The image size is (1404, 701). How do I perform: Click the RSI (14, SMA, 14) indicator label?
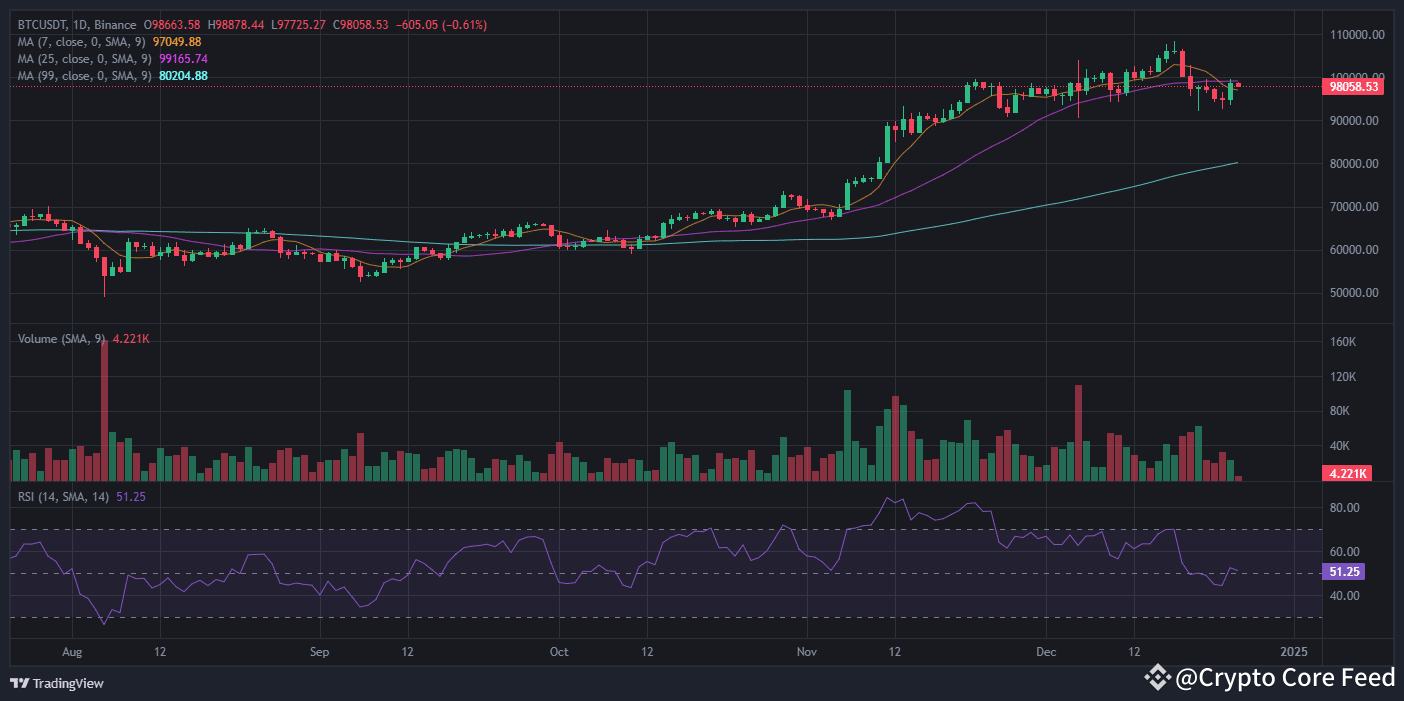click(x=64, y=495)
